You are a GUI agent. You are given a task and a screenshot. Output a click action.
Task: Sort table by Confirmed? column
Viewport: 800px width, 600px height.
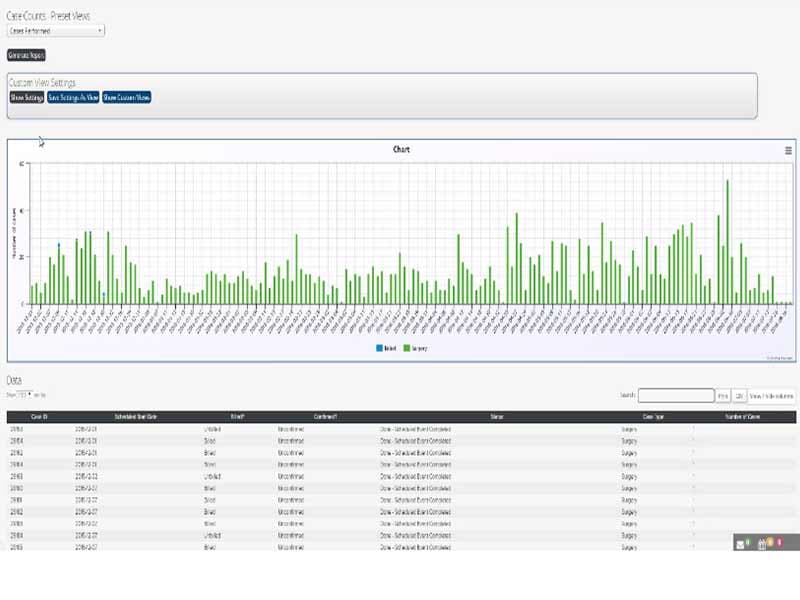pyautogui.click(x=326, y=417)
